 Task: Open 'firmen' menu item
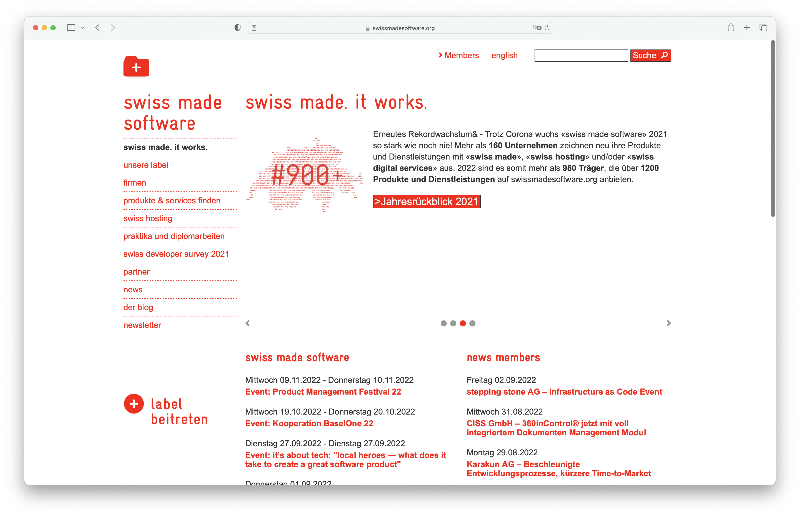135,183
